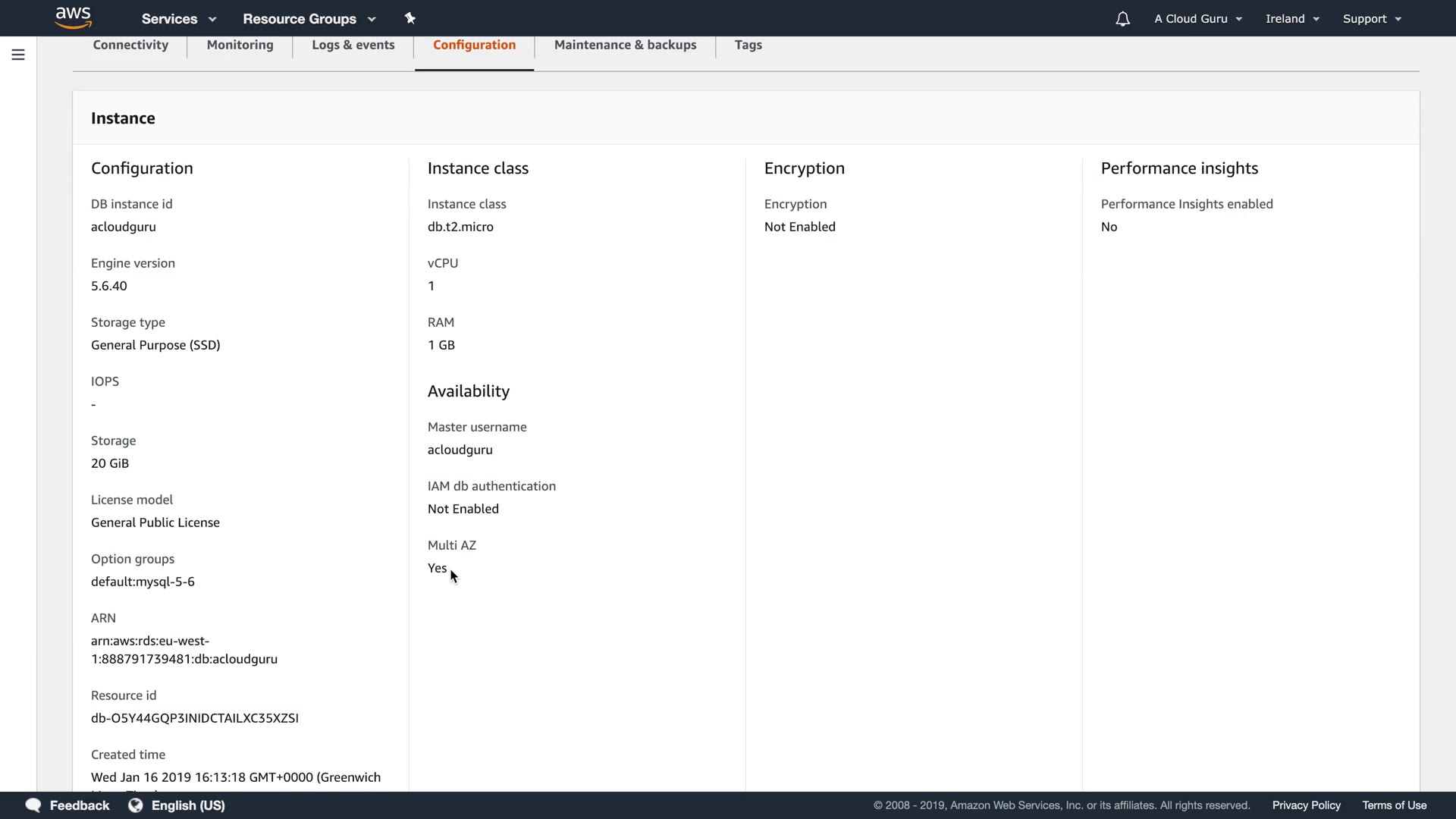Switch to the Connectivity tab
1456x819 pixels.
click(130, 45)
